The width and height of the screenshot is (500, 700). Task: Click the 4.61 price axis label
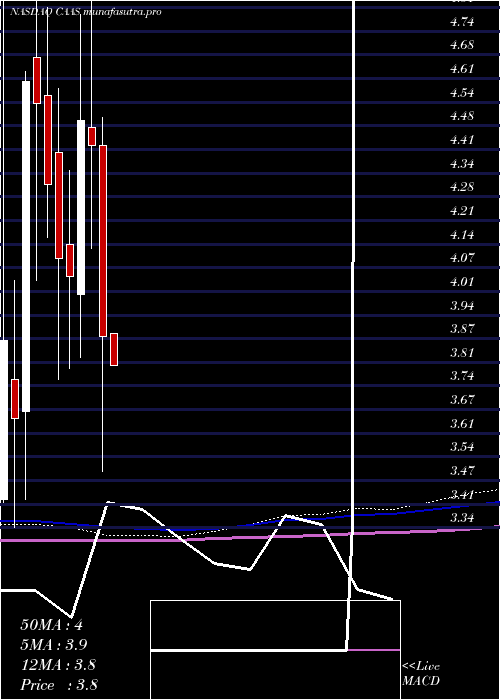pyautogui.click(x=462, y=69)
